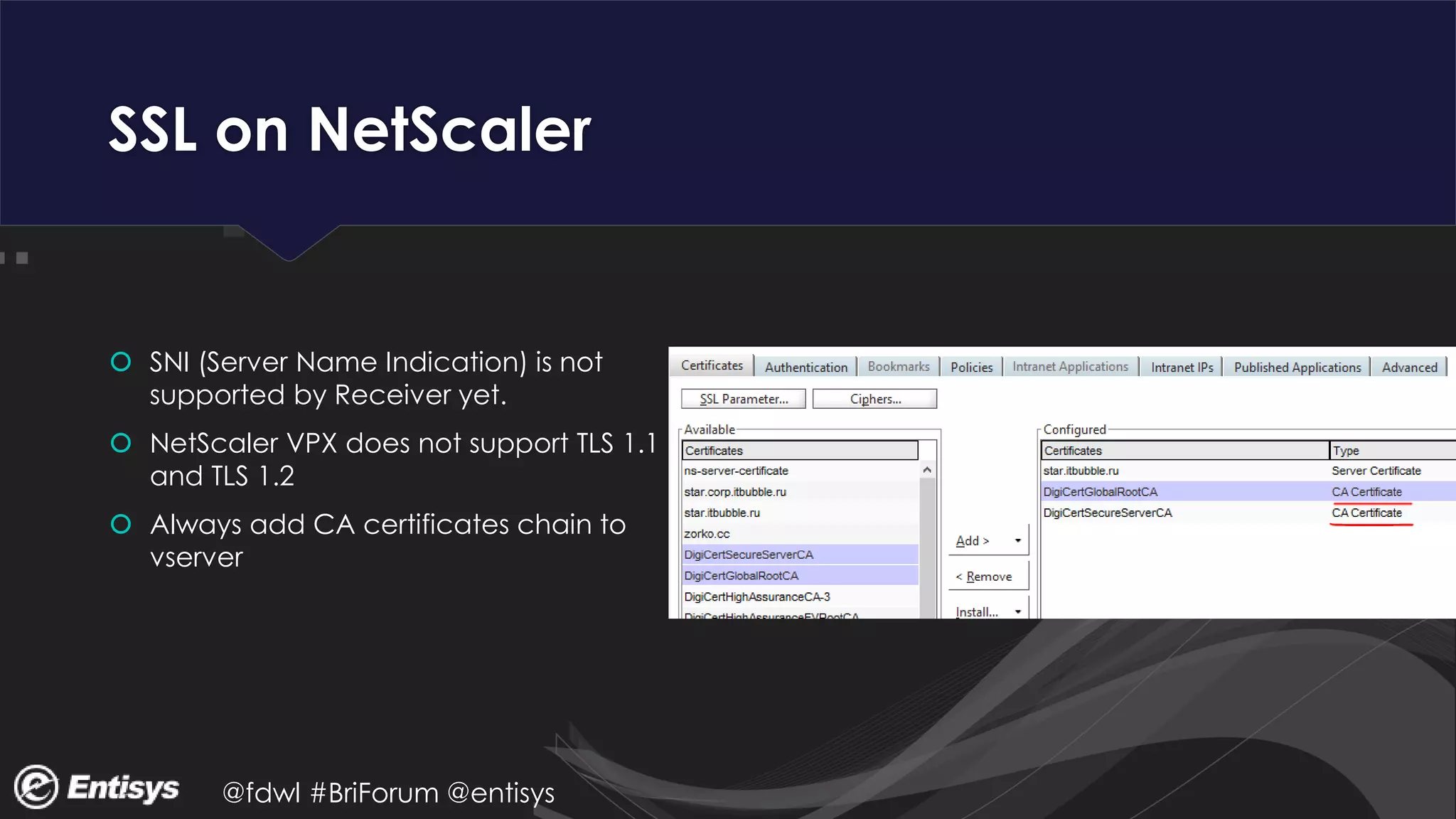The width and height of the screenshot is (1456, 819).
Task: Select zorko.cc in Available list
Action: pos(800,534)
